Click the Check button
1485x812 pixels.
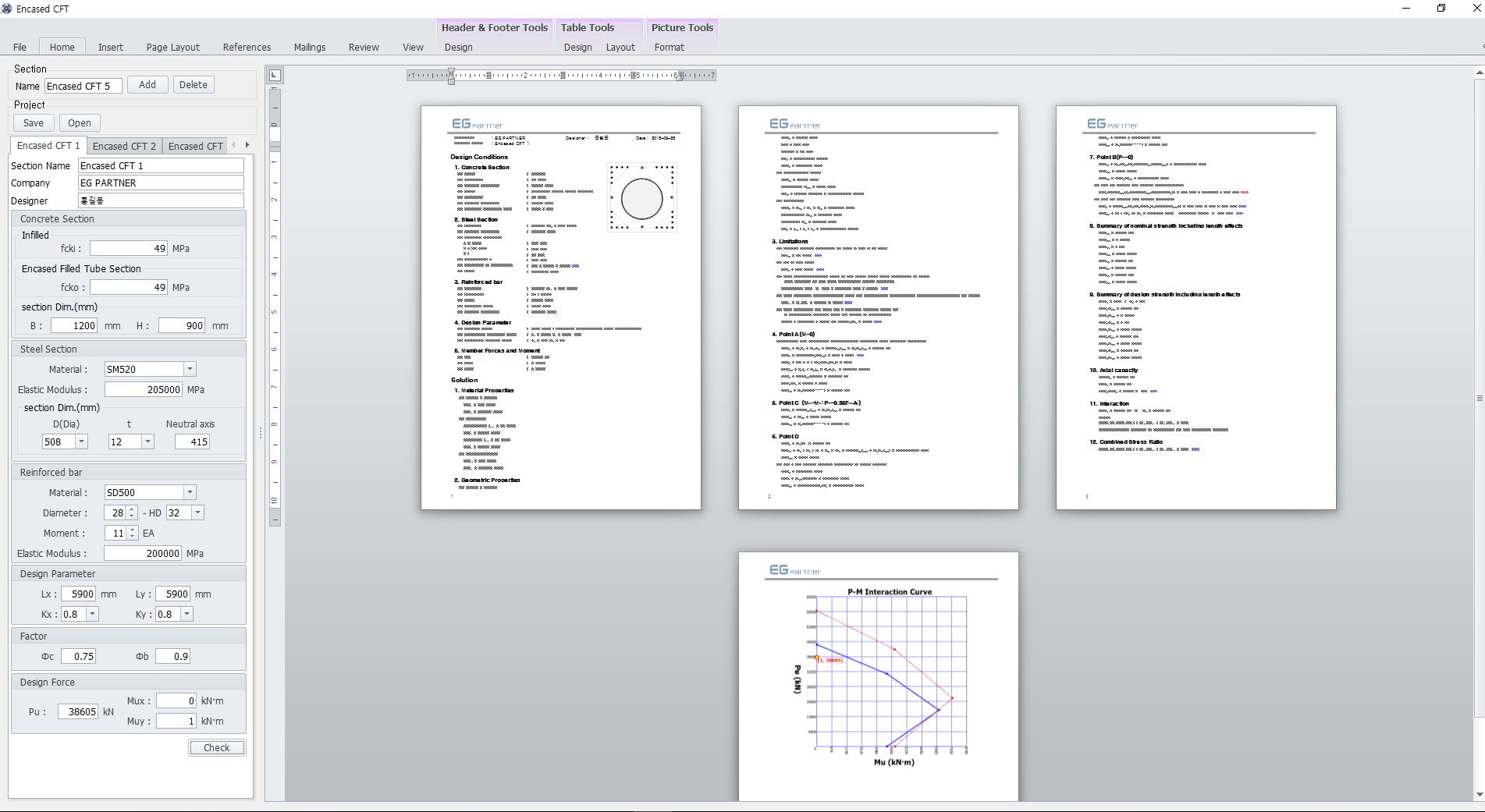pos(217,747)
